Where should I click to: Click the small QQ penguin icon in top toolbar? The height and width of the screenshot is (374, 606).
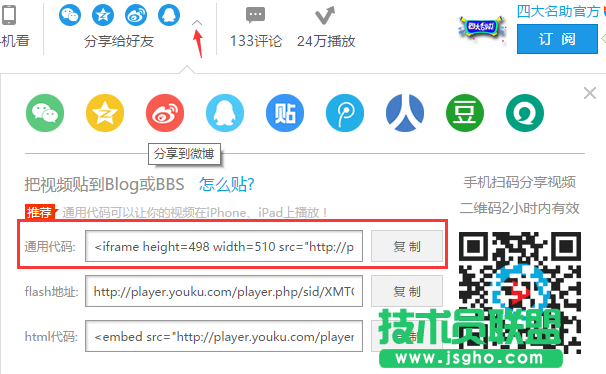click(169, 15)
